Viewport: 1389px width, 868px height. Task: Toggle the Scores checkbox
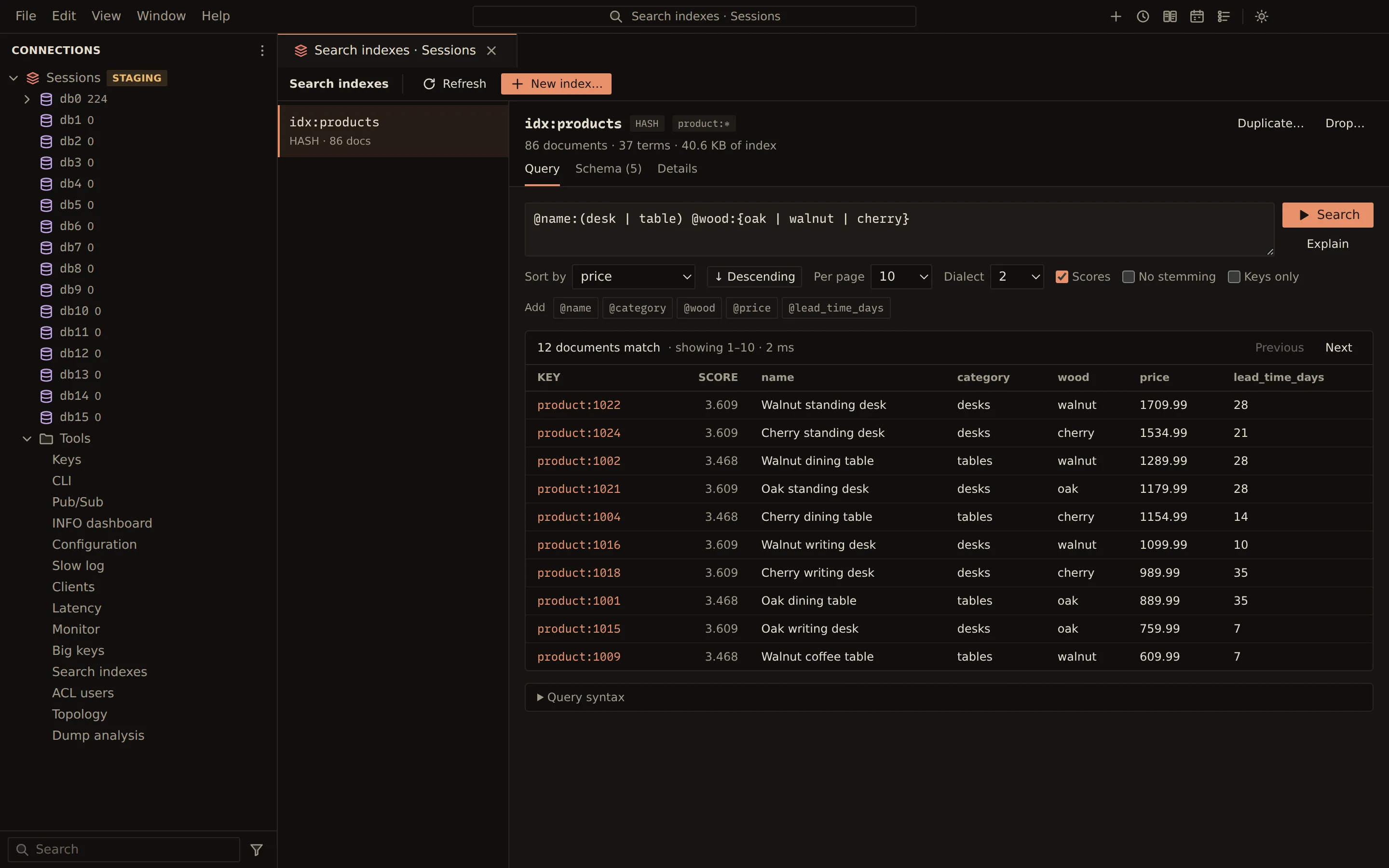click(x=1062, y=277)
